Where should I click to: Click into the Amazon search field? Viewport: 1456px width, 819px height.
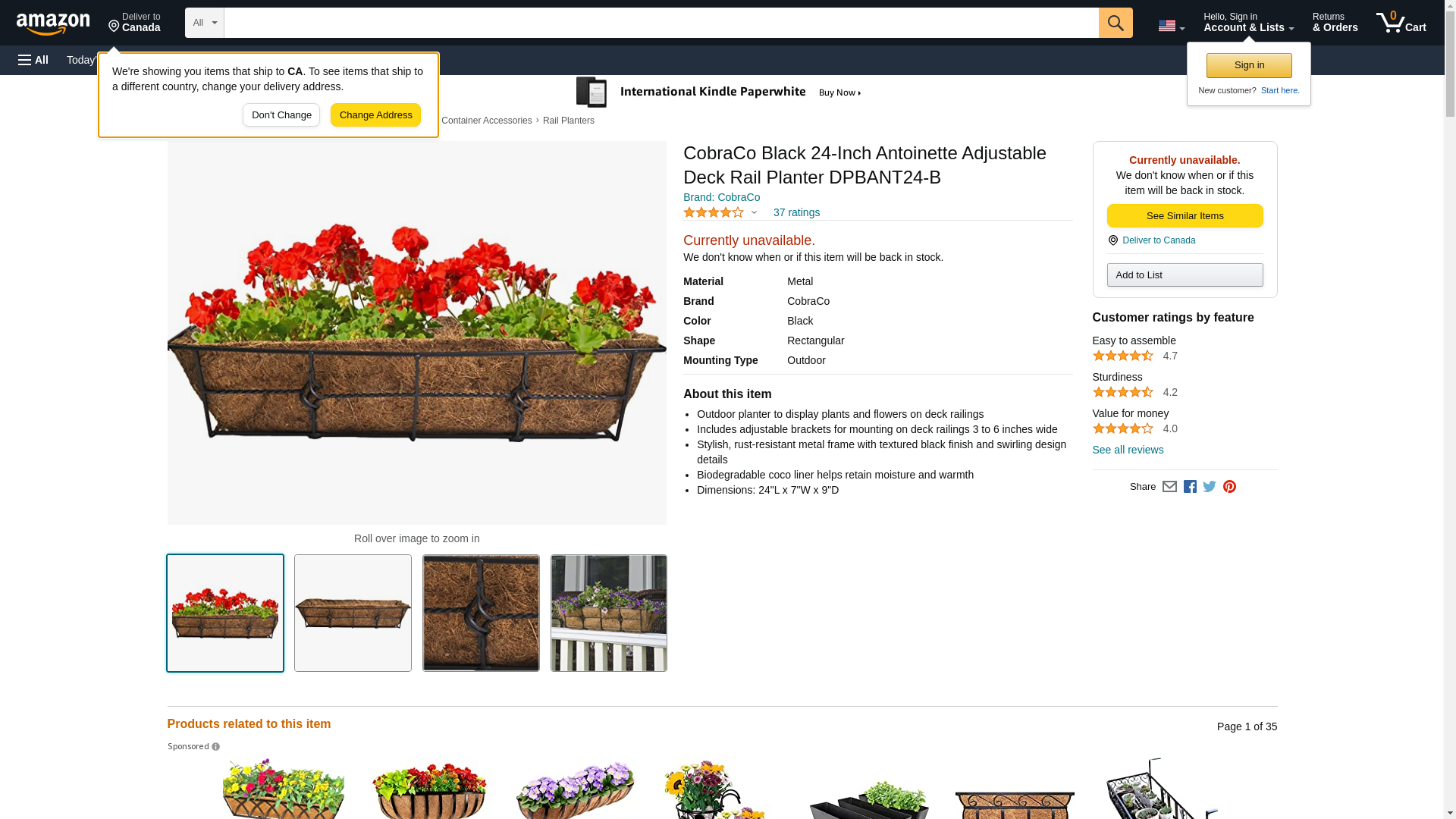pyautogui.click(x=661, y=23)
